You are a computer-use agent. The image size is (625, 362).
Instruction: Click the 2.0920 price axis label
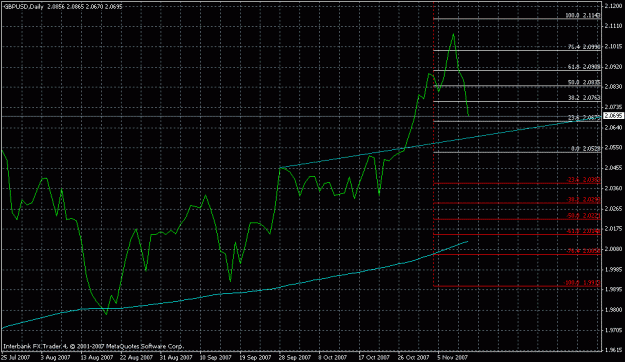pos(613,67)
